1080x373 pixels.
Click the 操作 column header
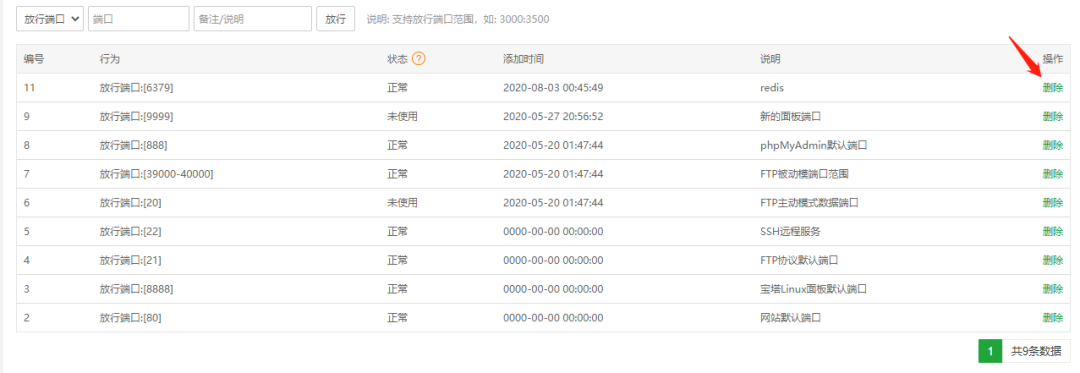coord(1052,59)
